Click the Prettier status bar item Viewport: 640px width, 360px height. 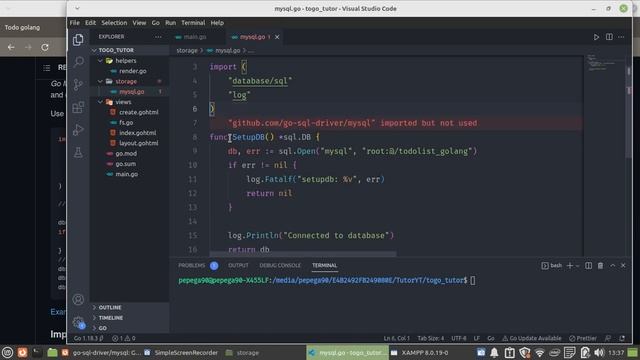[x=583, y=338]
